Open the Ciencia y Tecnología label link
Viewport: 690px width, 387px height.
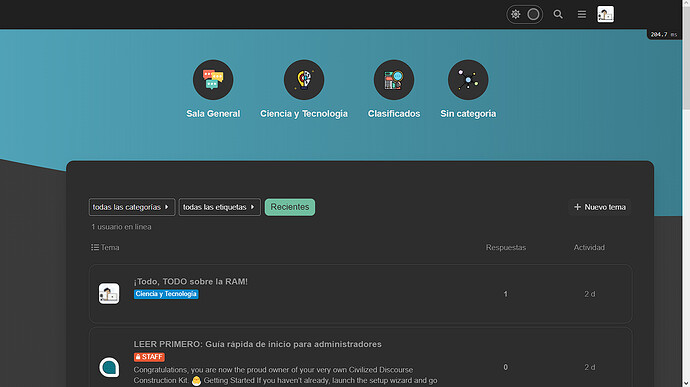click(x=304, y=114)
